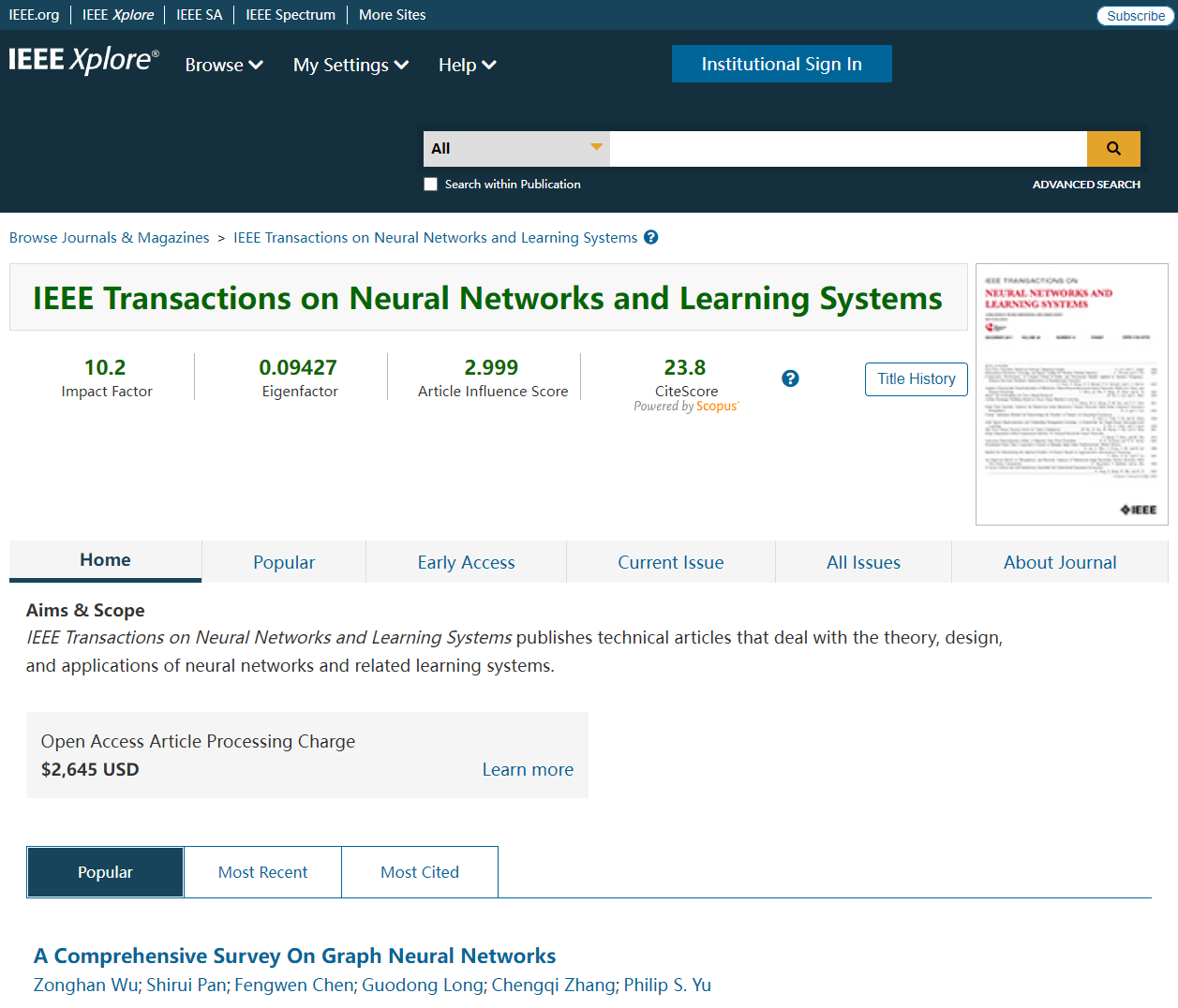Open help icon next to journal breadcrumb
Image resolution: width=1178 pixels, height=1008 pixels.
click(651, 237)
